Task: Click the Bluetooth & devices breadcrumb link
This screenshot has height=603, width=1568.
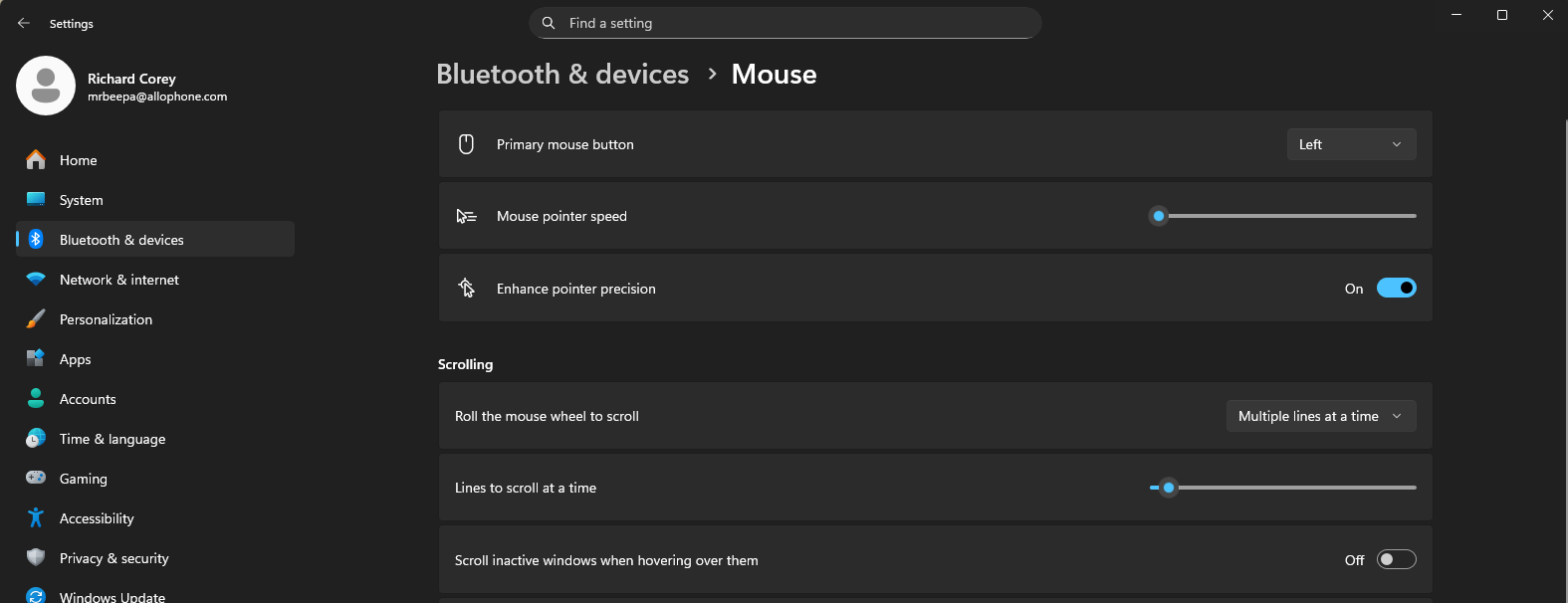Action: (562, 74)
